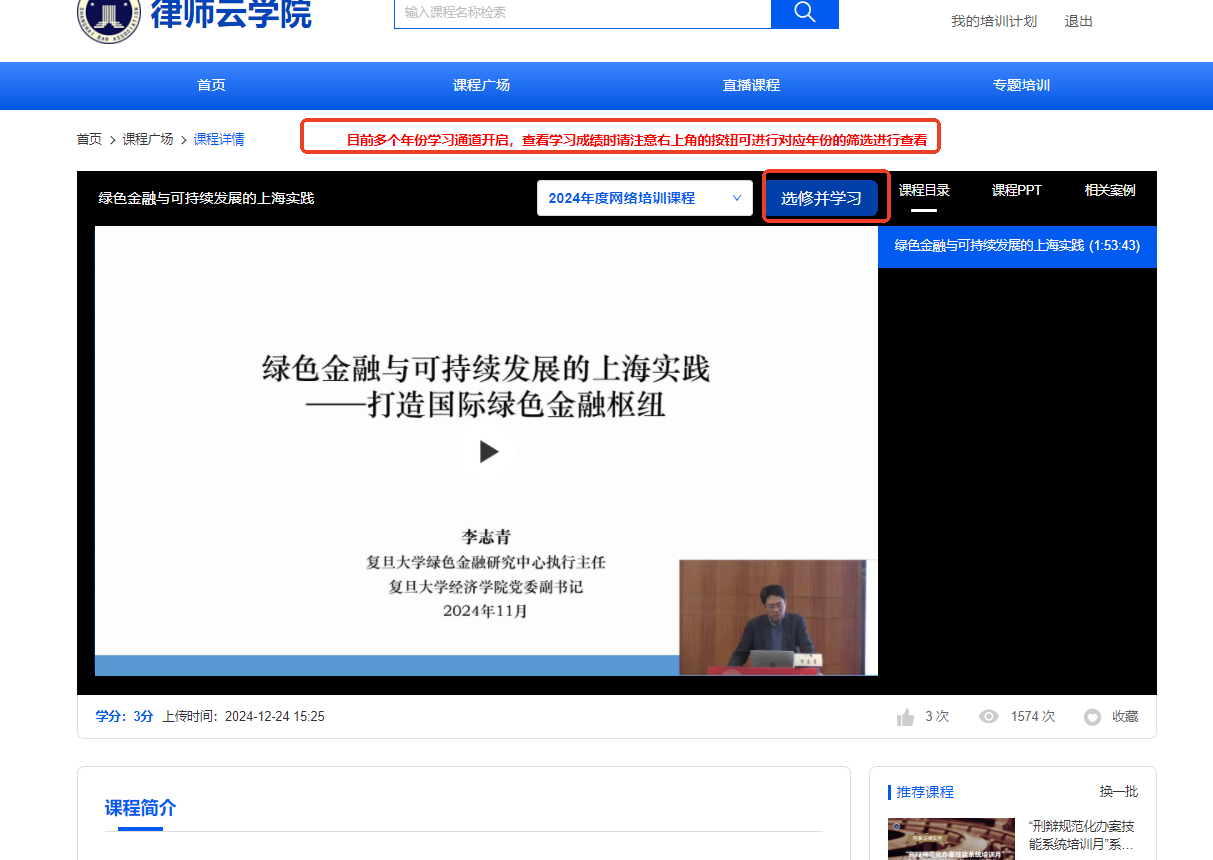Open 直播课程 in the navigation bar
Image resolution: width=1213 pixels, height=860 pixels.
pyautogui.click(x=751, y=86)
